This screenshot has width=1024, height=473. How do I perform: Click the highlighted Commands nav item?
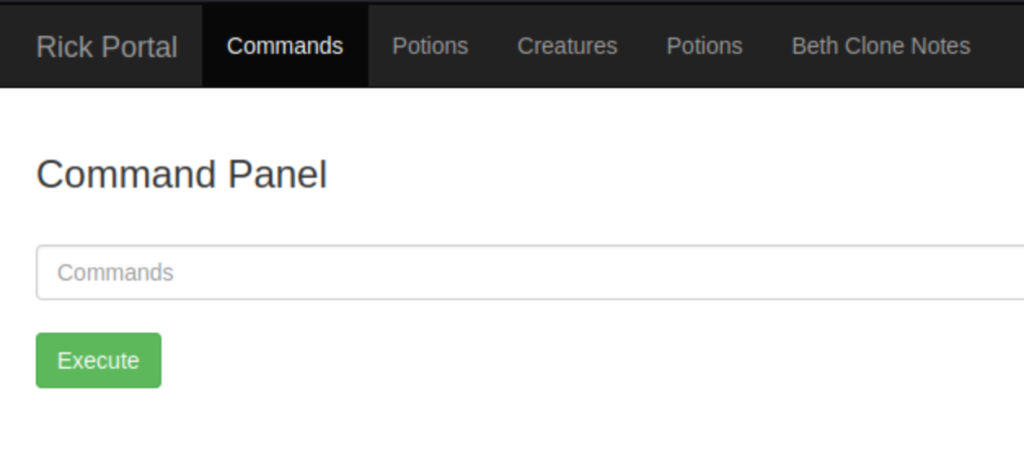[x=285, y=46]
